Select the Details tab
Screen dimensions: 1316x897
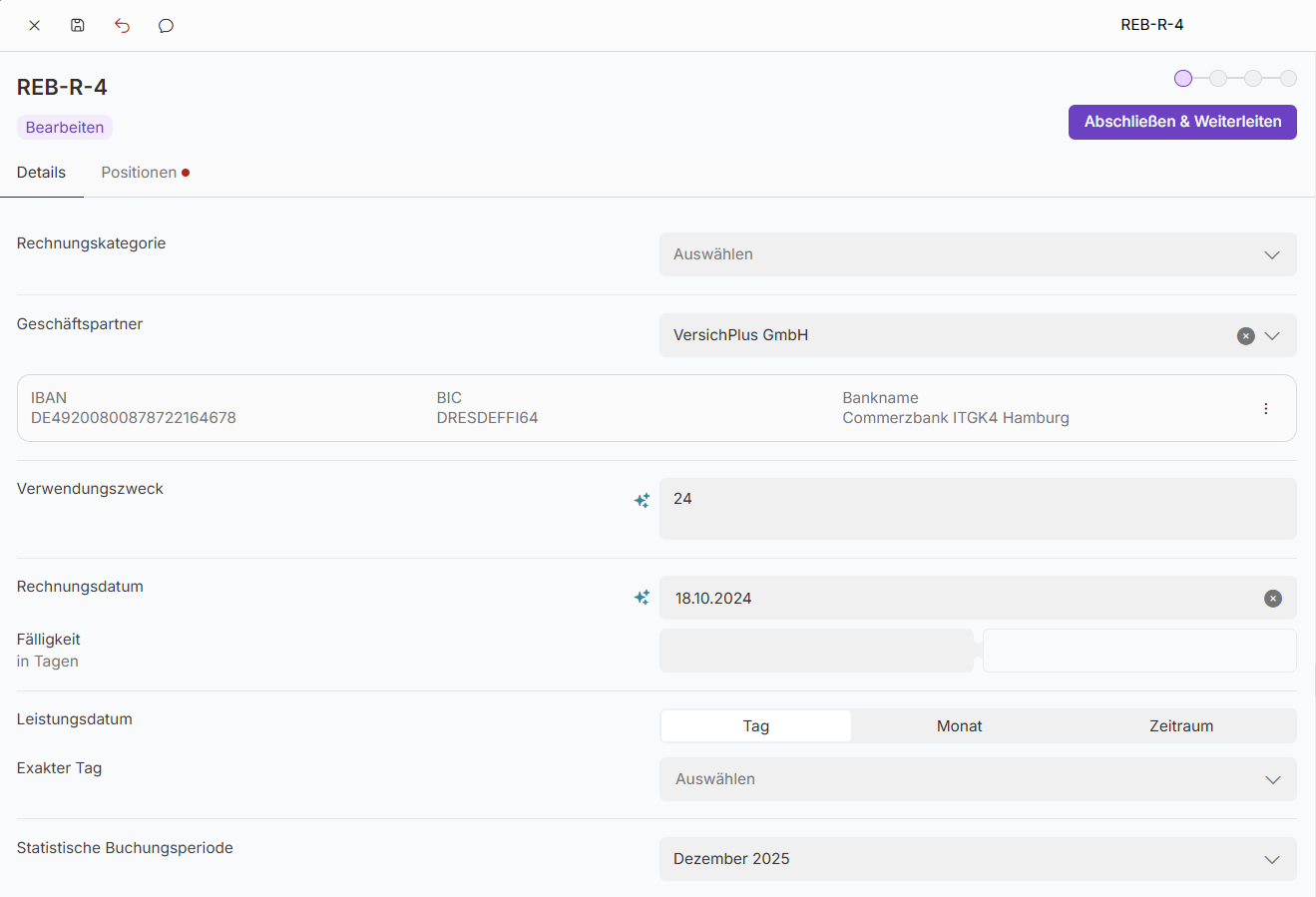41,173
